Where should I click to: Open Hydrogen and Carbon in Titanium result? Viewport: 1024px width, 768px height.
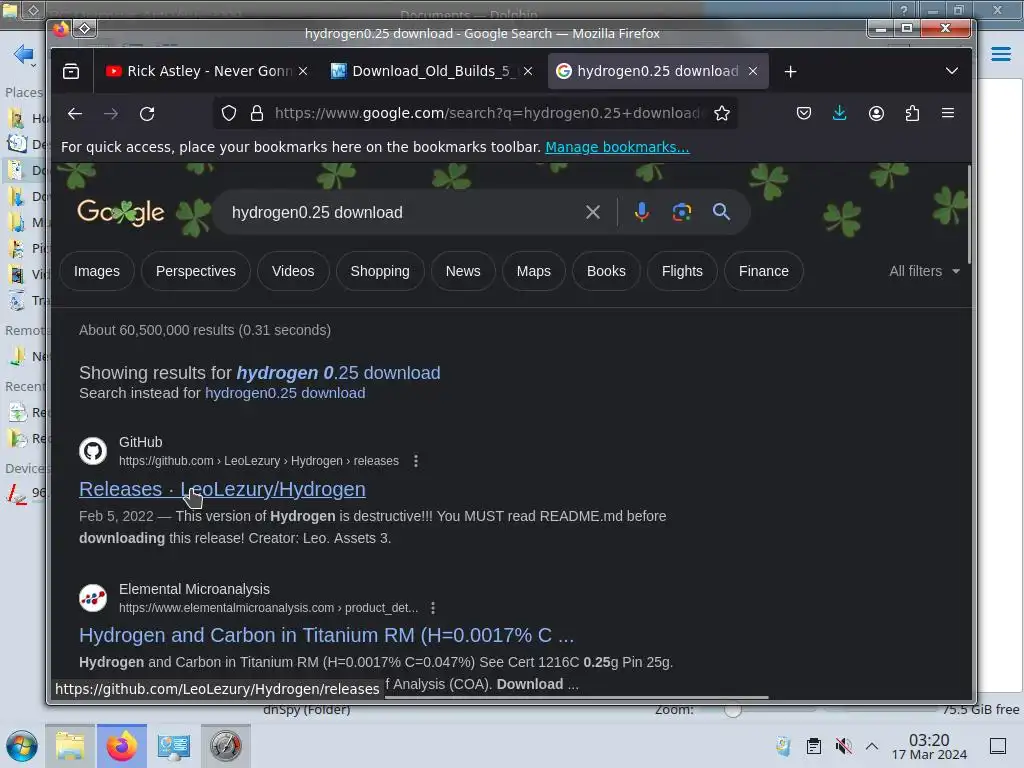[x=327, y=635]
